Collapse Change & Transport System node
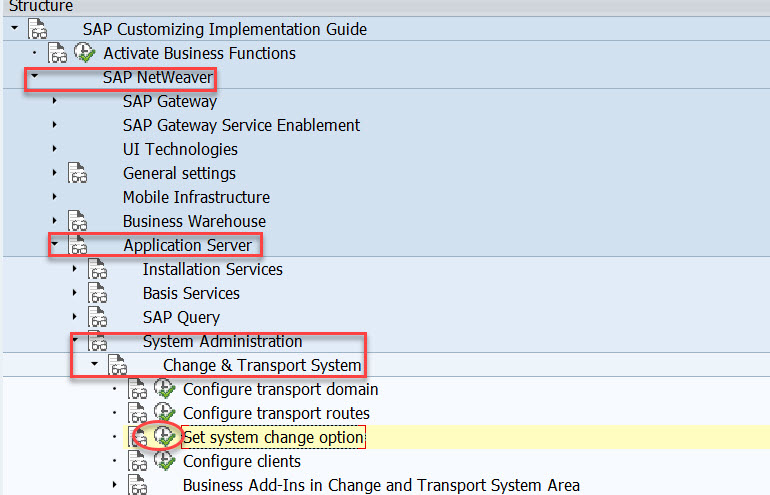This screenshot has height=495, width=770. point(95,365)
